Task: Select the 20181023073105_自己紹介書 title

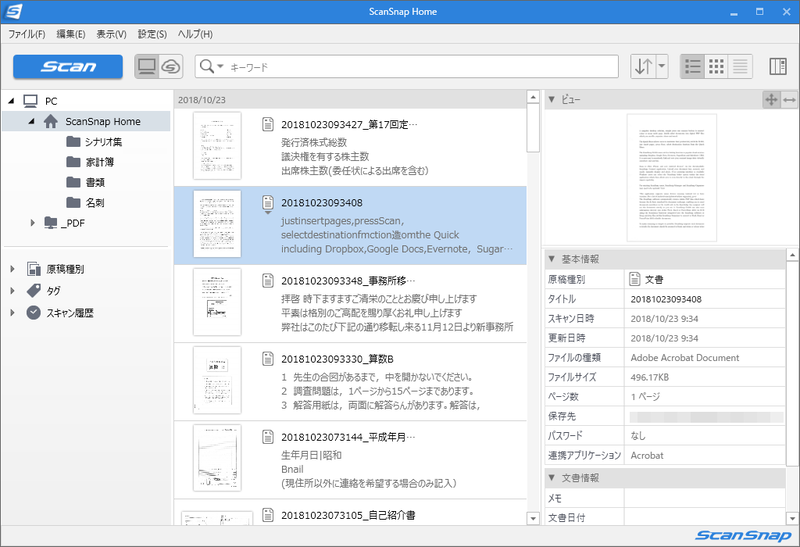Action: tap(348, 515)
